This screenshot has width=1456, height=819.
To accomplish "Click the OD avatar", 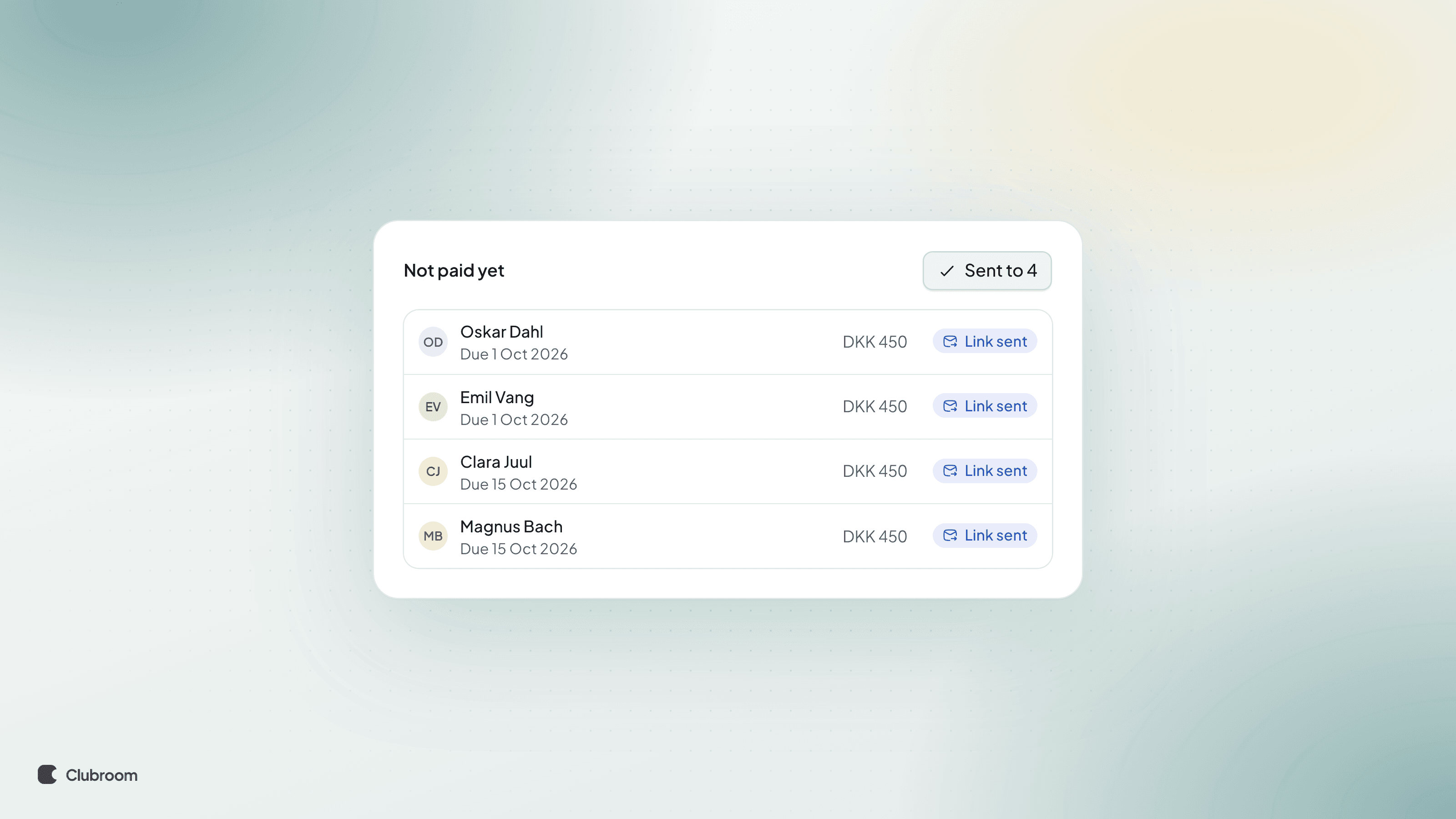I will (433, 342).
